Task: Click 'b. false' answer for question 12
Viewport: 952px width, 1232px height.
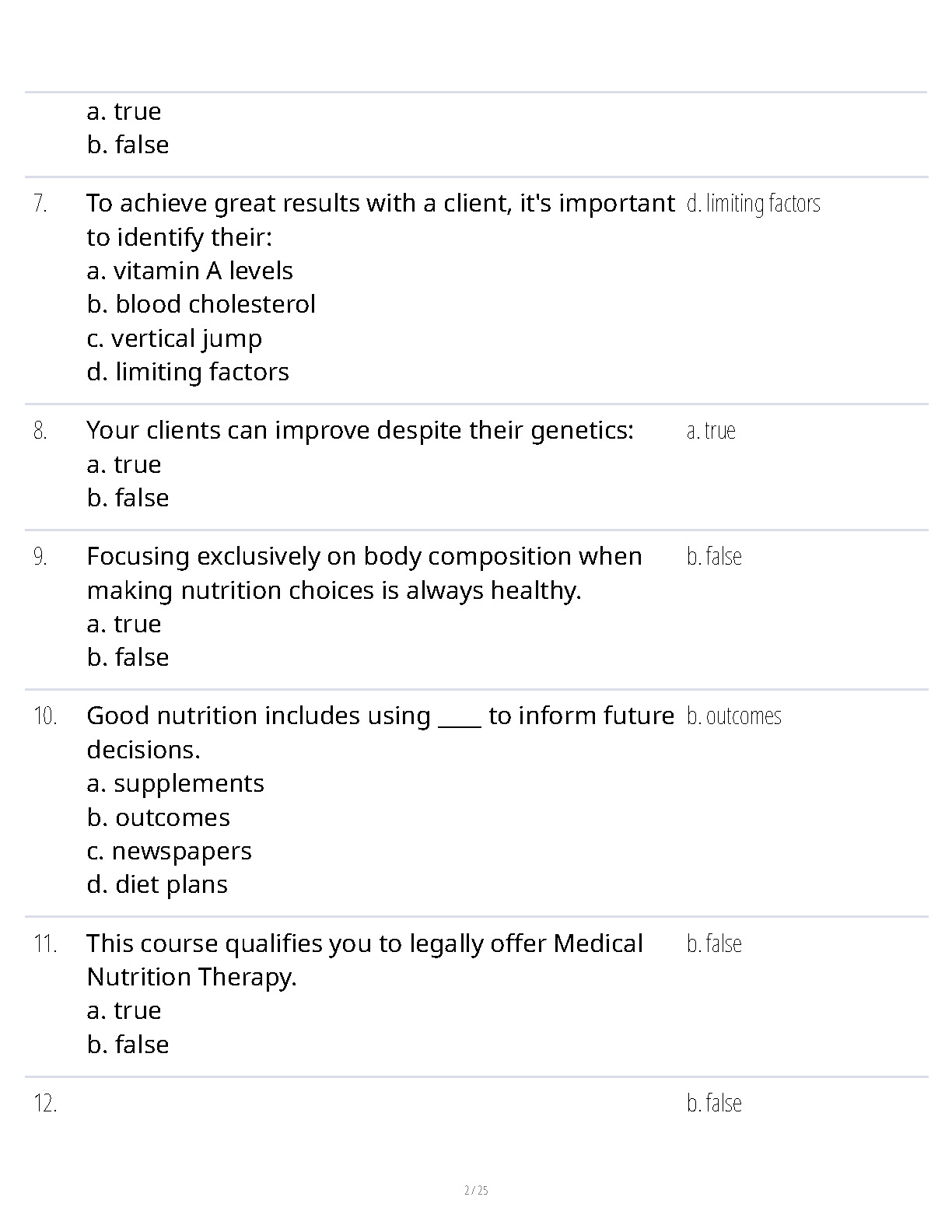Action: [x=714, y=1103]
